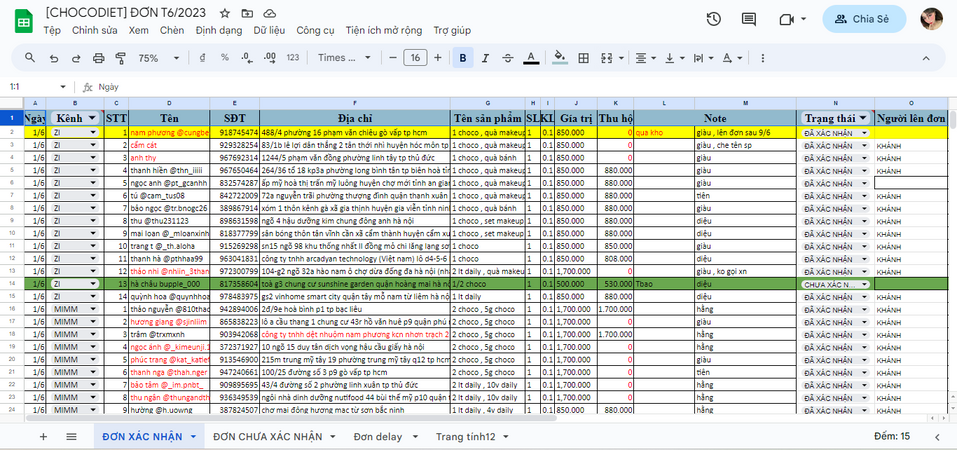Viewport: 957px width, 450px height.
Task: Open the Times font family dropdown
Action: point(344,58)
